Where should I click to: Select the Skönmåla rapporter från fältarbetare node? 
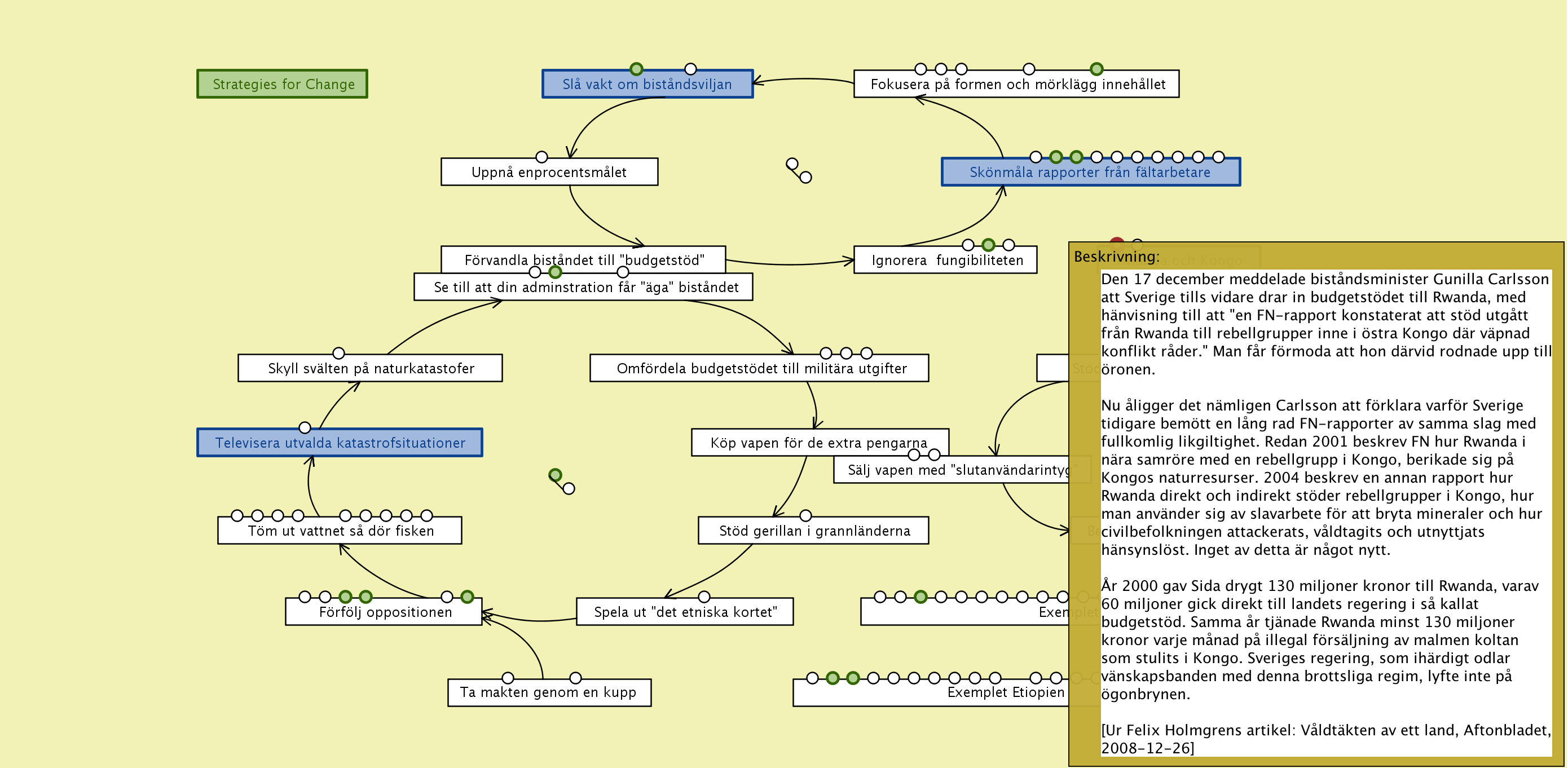(1090, 172)
